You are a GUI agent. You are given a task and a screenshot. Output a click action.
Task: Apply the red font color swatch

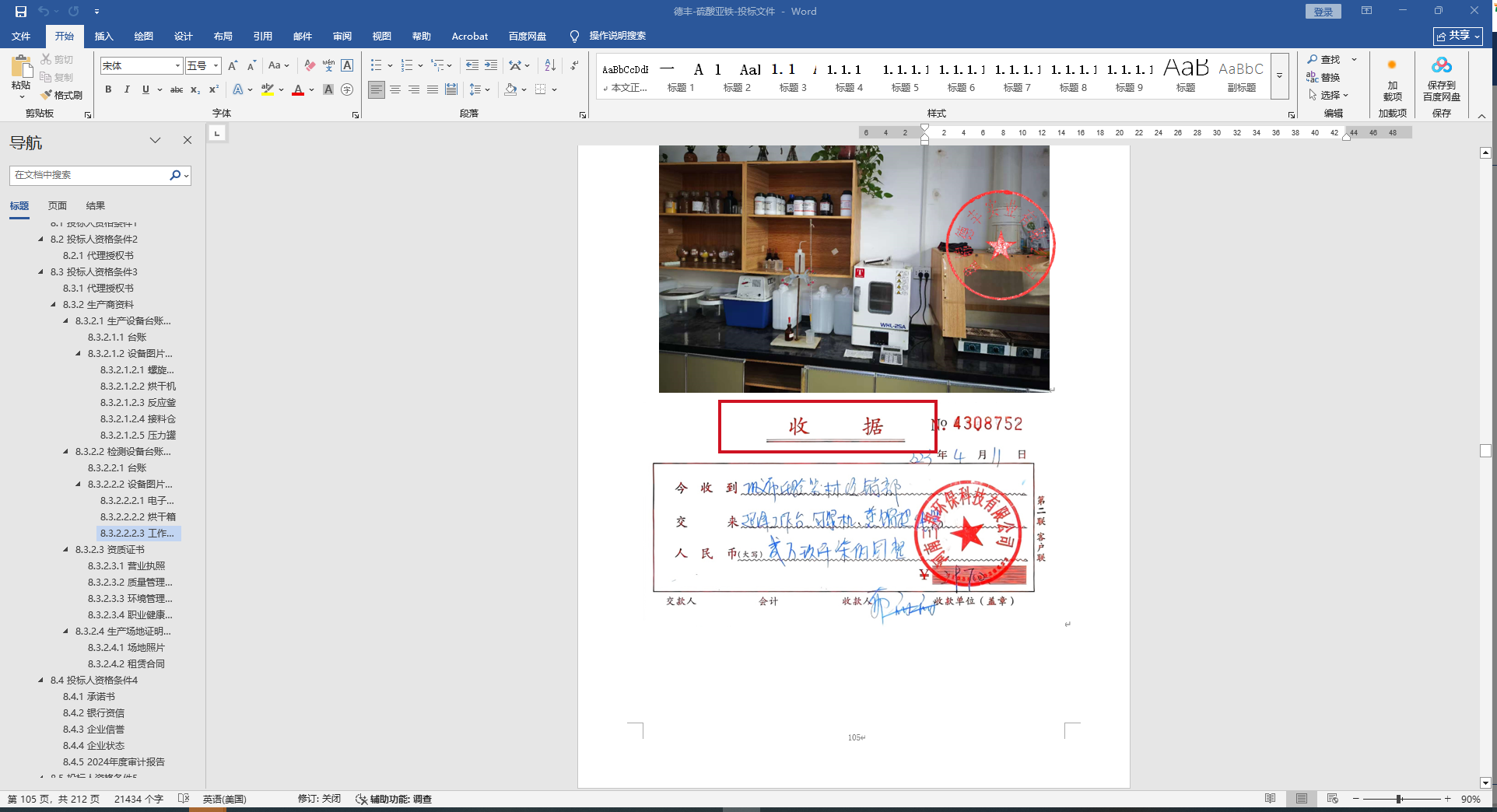(x=298, y=90)
